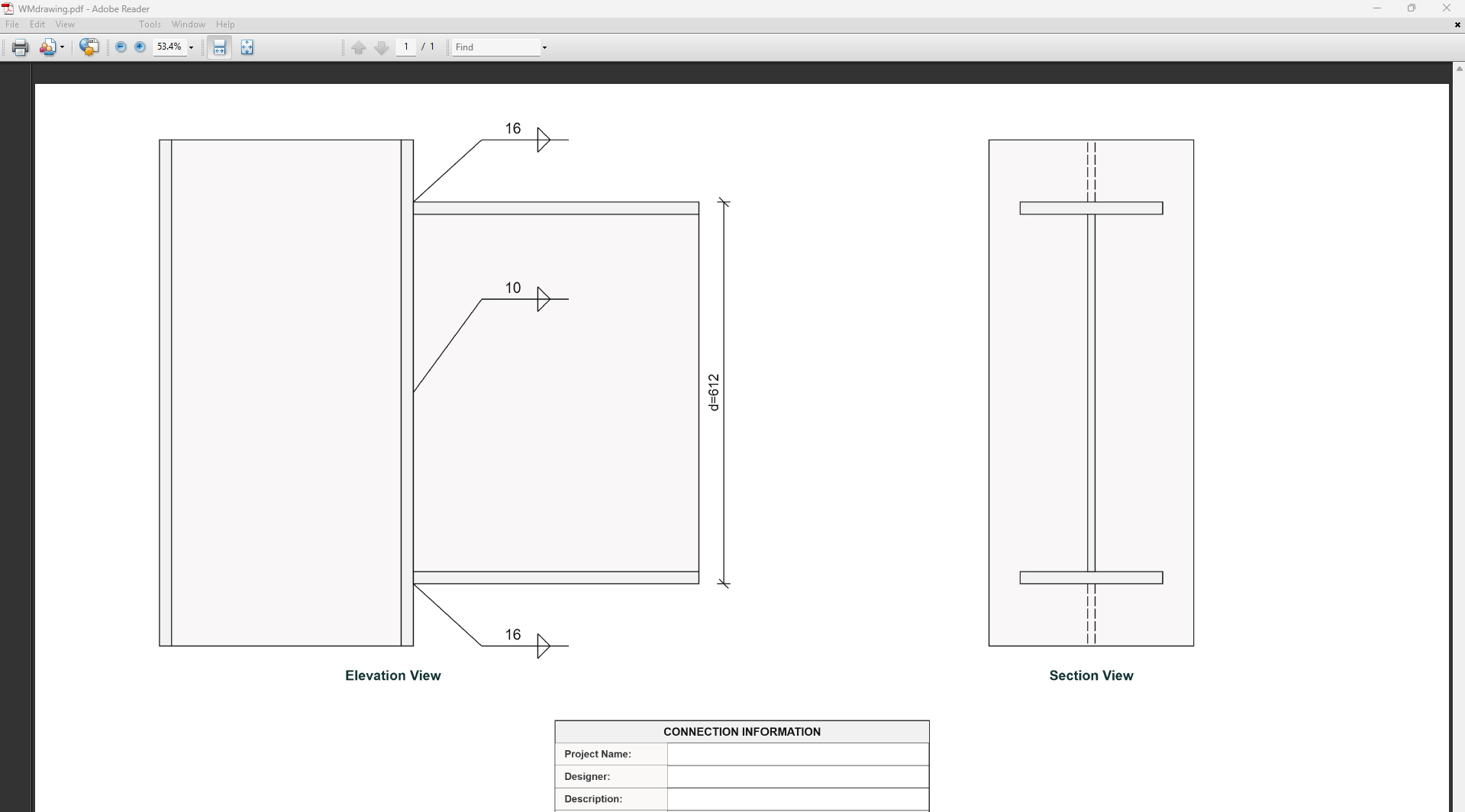This screenshot has height=812, width=1465.
Task: Expand the Find options dropdown
Action: [x=543, y=47]
